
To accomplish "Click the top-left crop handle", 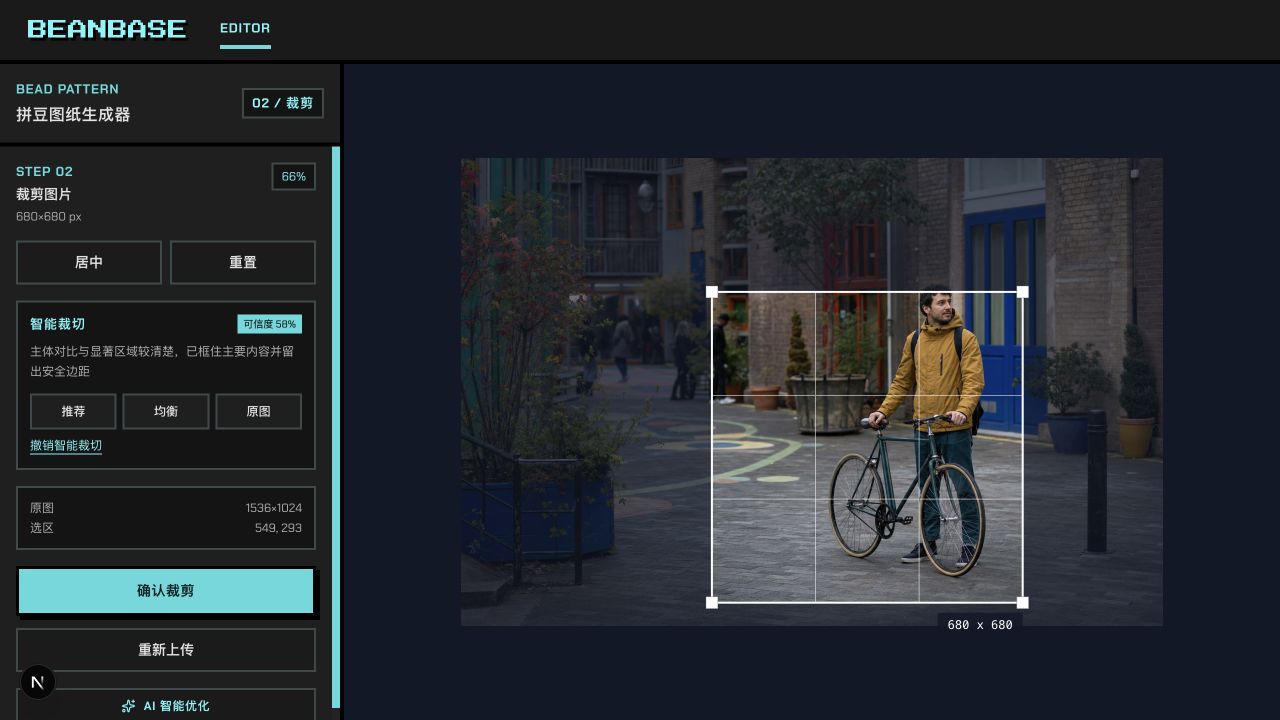I will (712, 292).
